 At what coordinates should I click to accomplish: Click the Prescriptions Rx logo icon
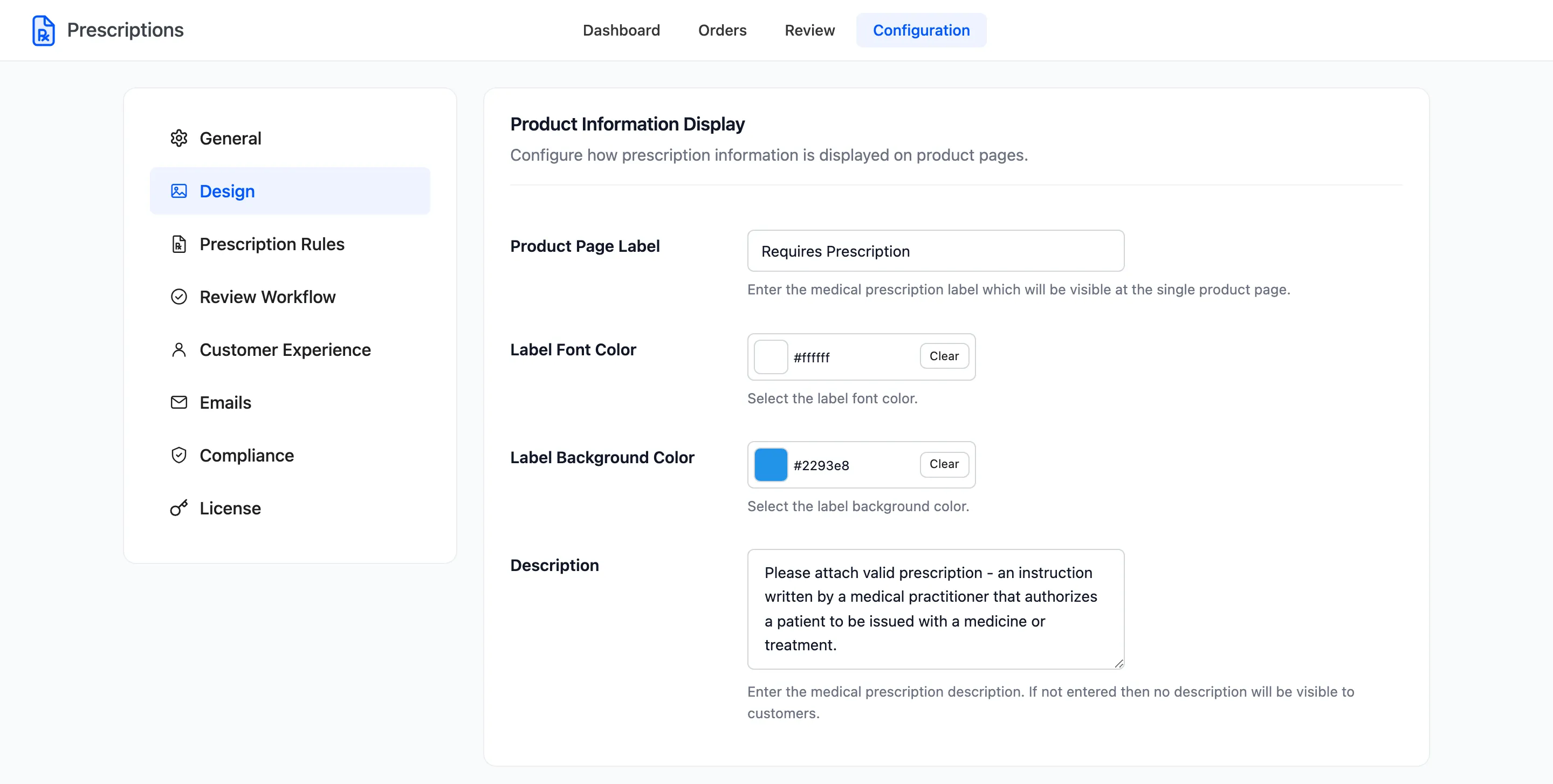[x=43, y=31]
